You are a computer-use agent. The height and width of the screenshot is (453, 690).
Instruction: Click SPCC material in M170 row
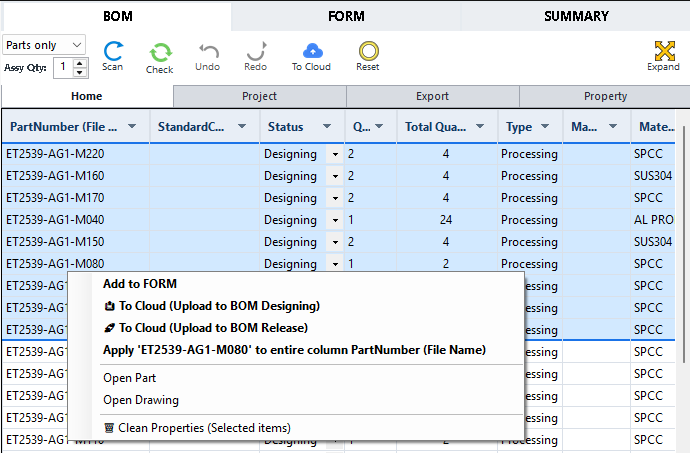(x=653, y=198)
